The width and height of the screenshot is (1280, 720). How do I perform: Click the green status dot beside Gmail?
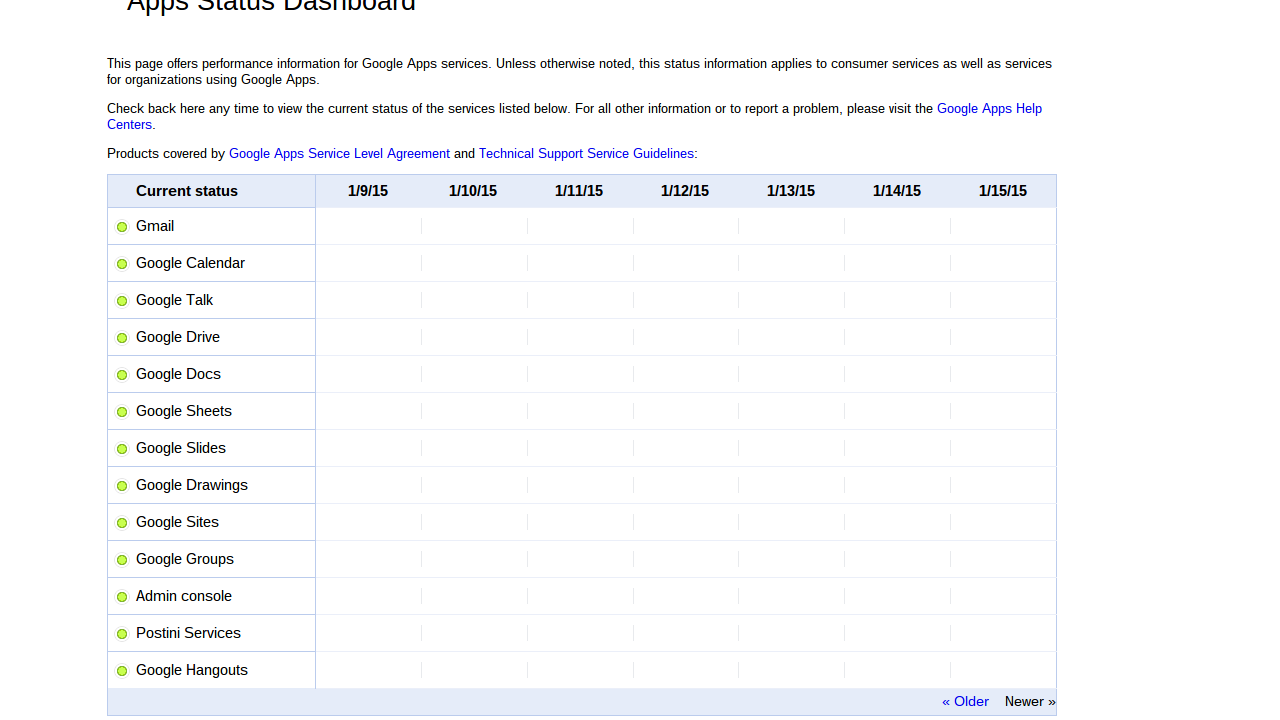tap(122, 227)
